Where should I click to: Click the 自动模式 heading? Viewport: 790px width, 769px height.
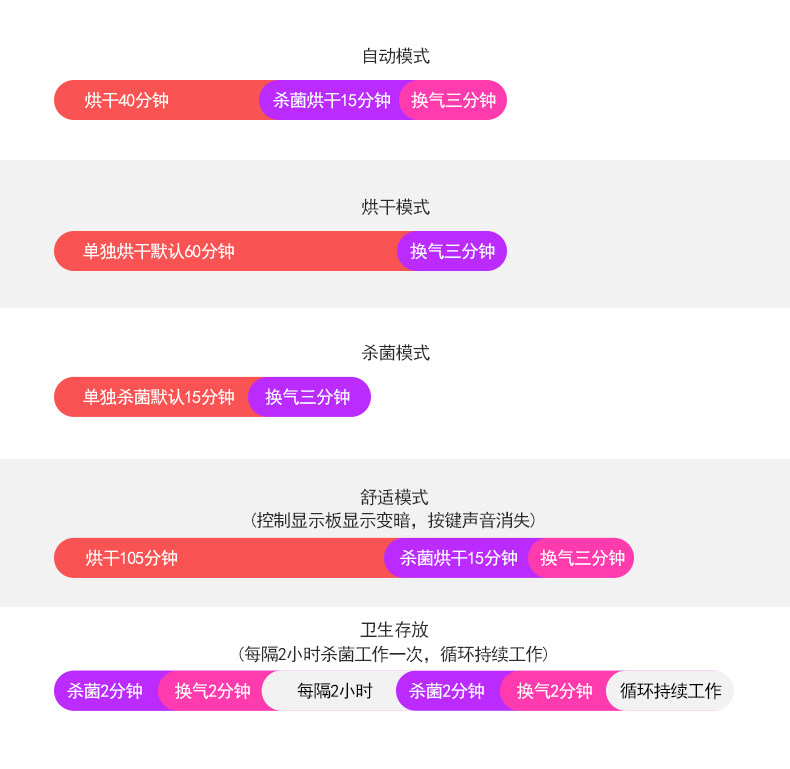click(x=396, y=56)
